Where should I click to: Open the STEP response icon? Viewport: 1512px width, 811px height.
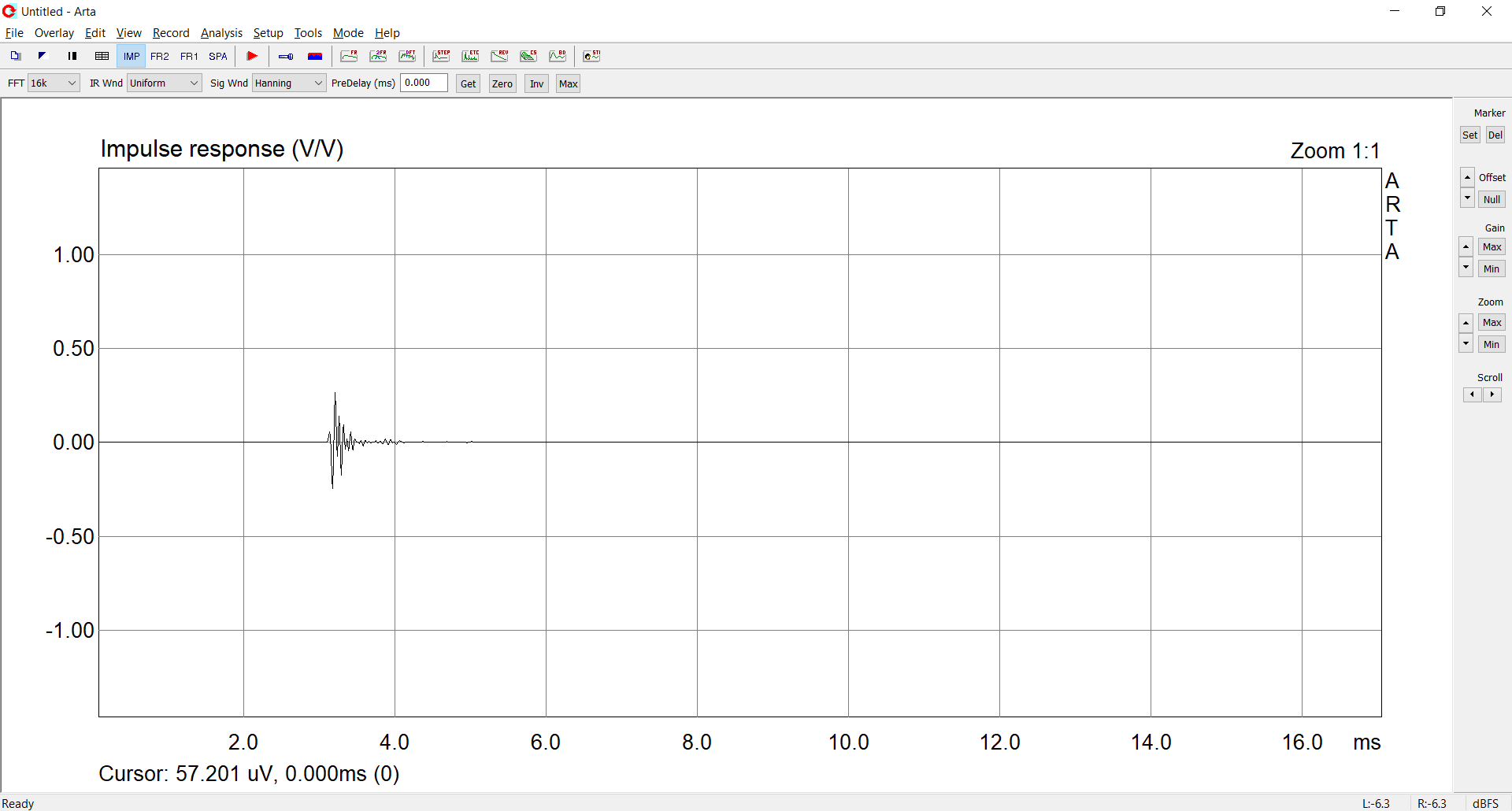point(441,56)
